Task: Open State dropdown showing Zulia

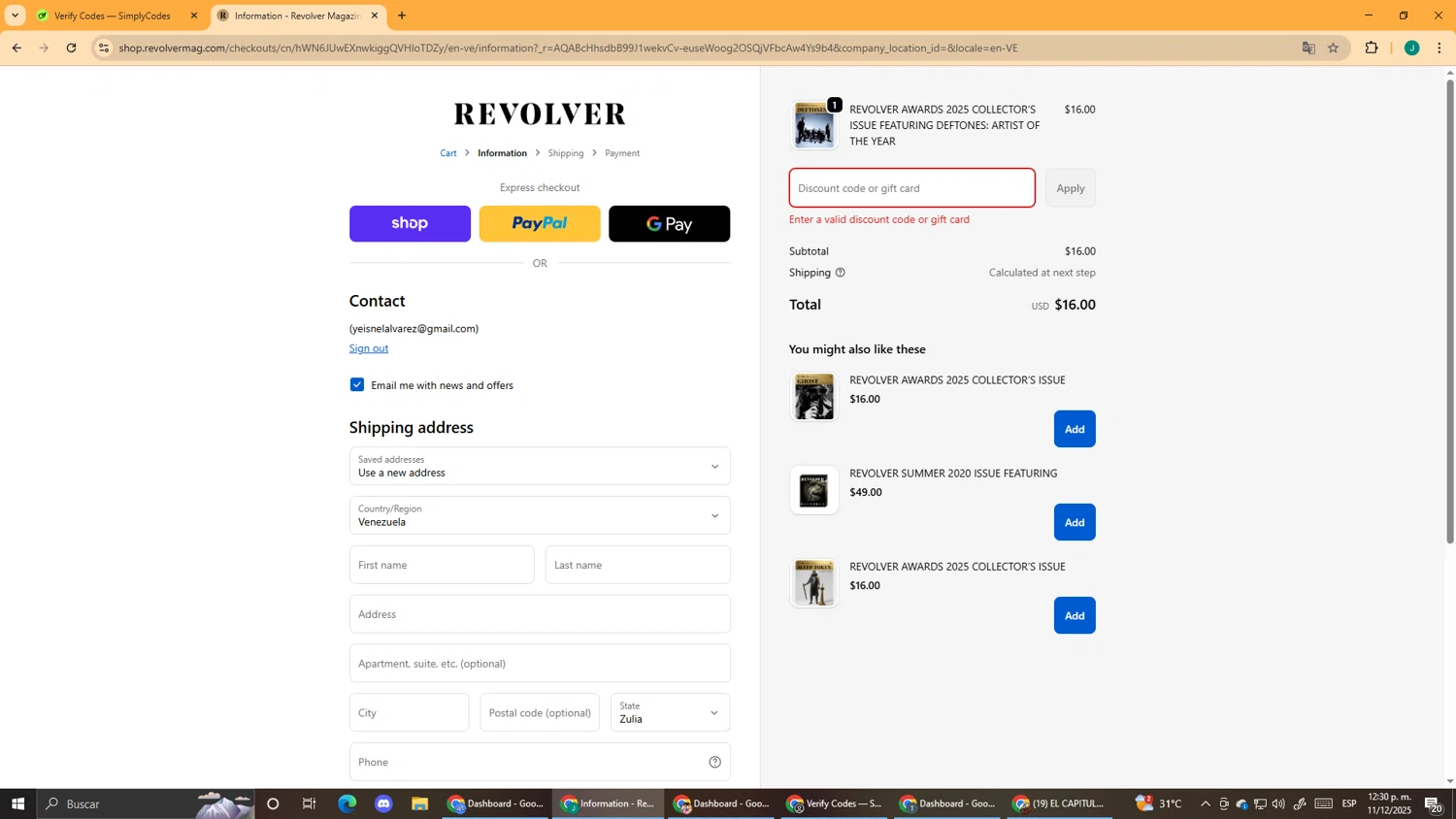Action: pos(671,712)
